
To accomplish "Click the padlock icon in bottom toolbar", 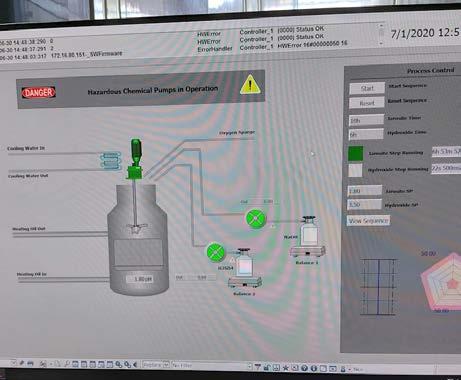I will click(267, 367).
